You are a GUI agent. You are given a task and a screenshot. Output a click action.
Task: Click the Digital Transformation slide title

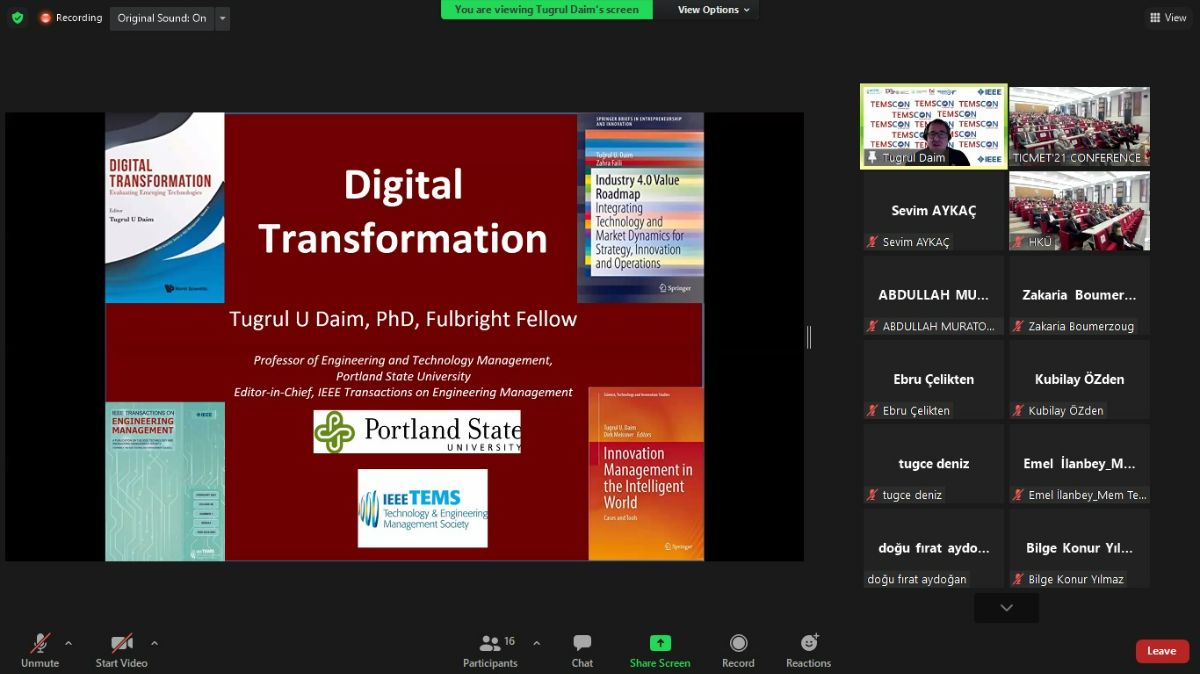pyautogui.click(x=403, y=212)
